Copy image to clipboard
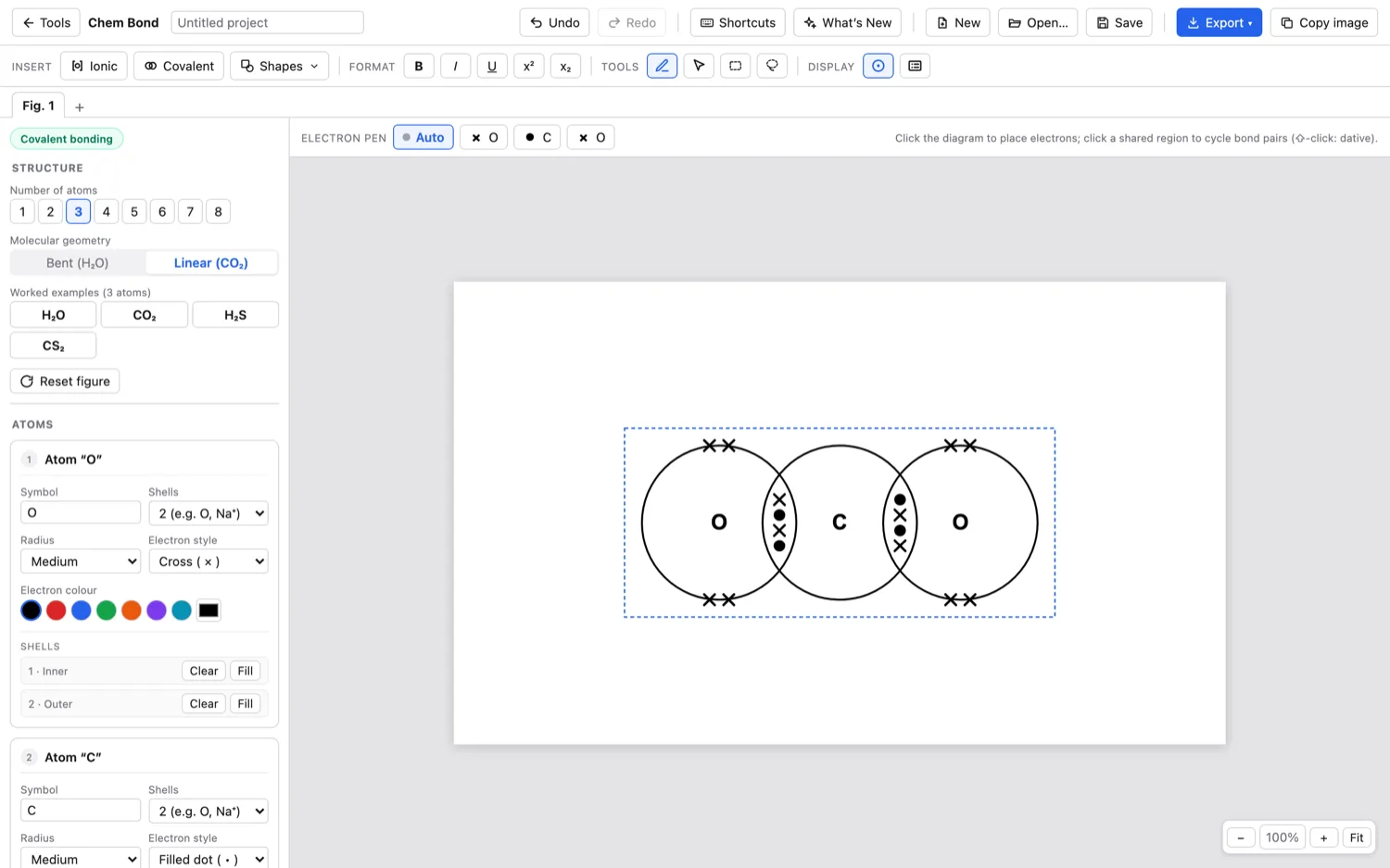Viewport: 1390px width, 868px height. point(1324,22)
